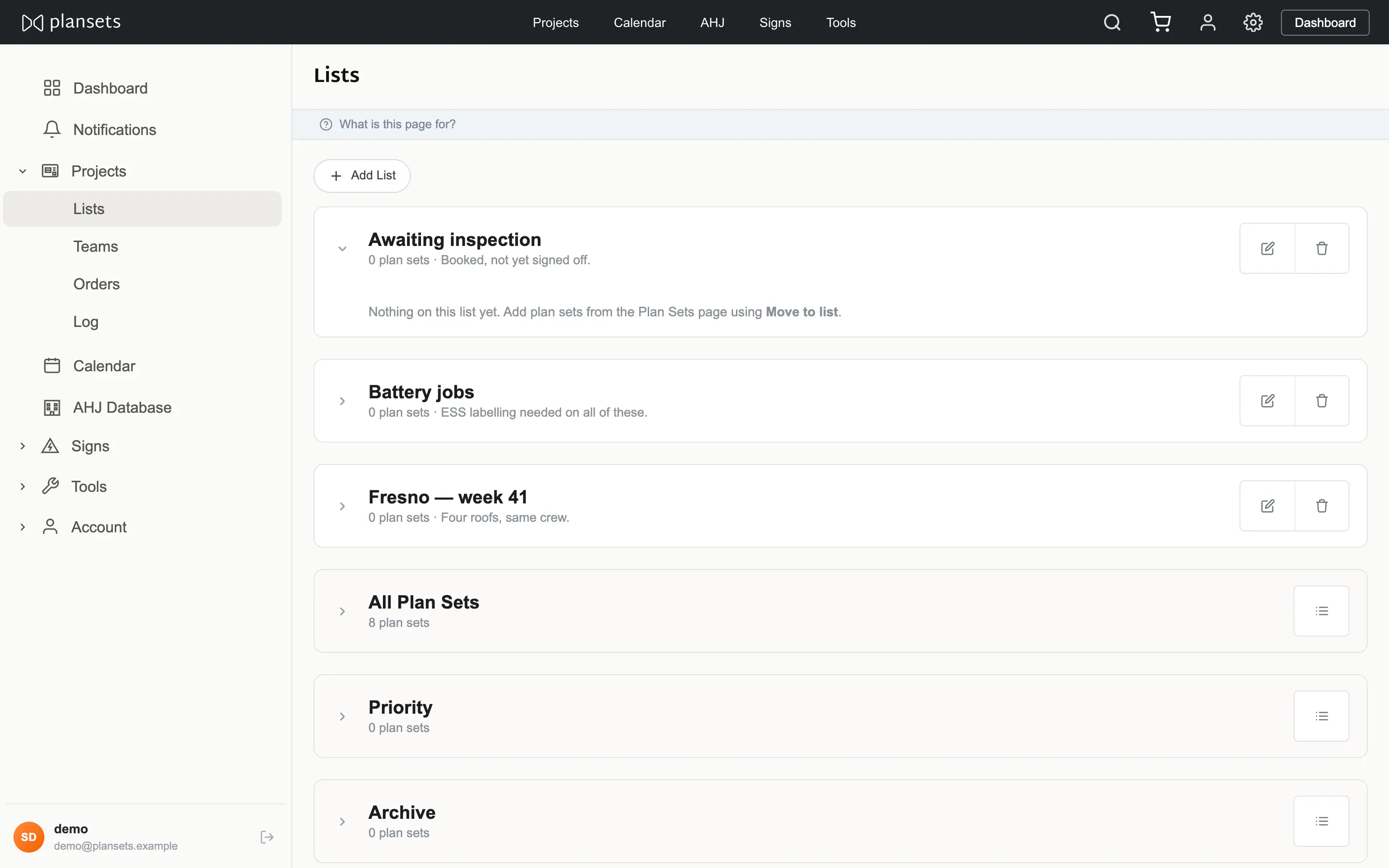Delete the Battery jobs list
Screen dimensions: 1389x868
click(x=1322, y=401)
